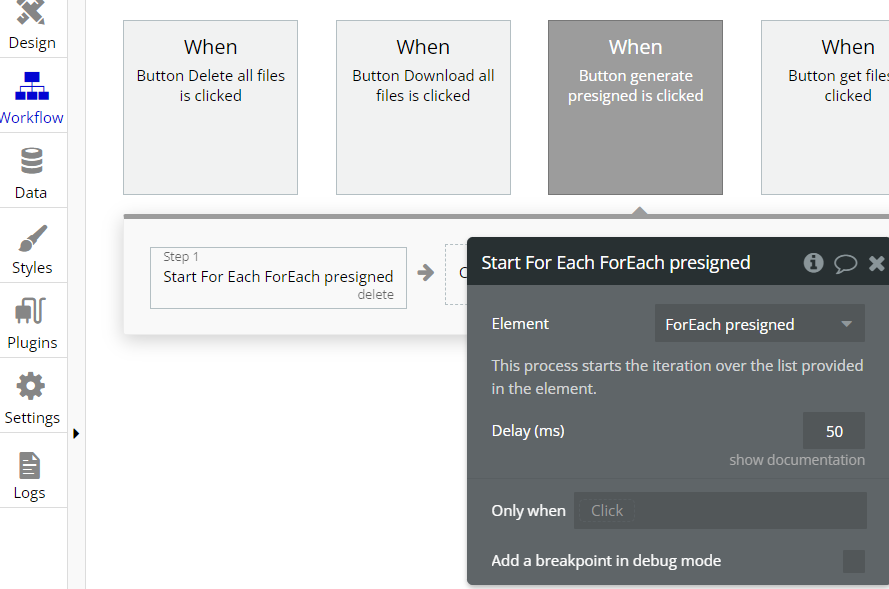Enable breakpoint in debug mode checkbox

(853, 561)
